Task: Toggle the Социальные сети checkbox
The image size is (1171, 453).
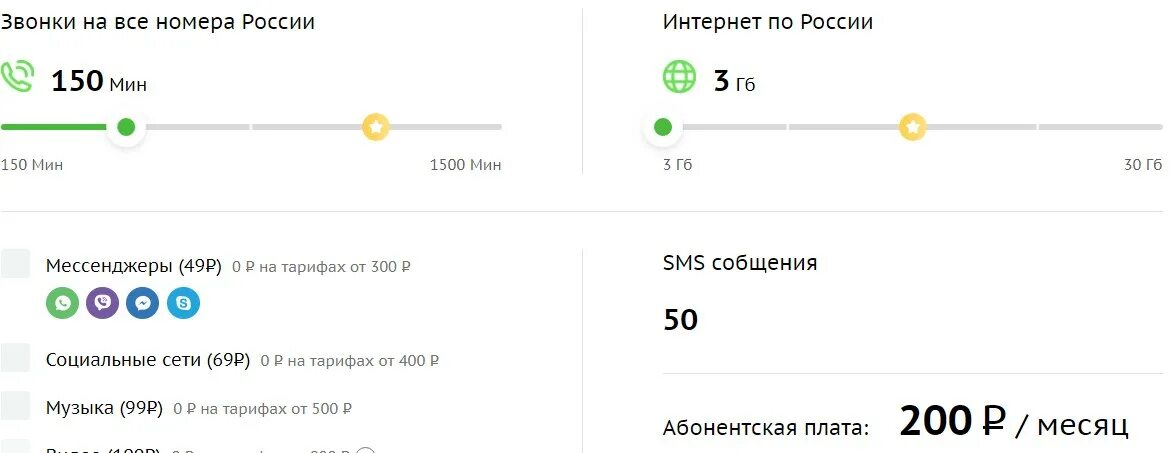Action: point(15,358)
